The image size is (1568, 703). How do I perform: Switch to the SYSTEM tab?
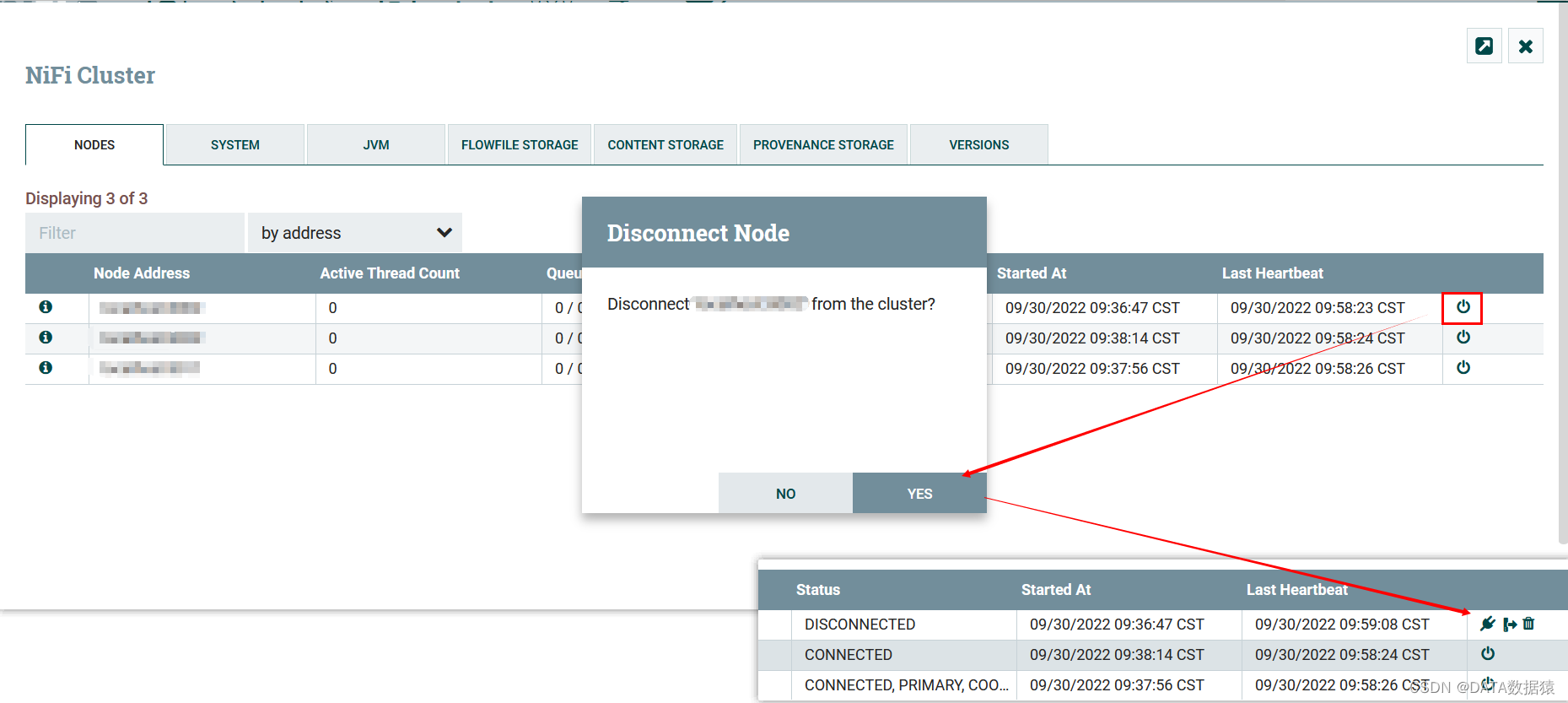pyautogui.click(x=235, y=145)
